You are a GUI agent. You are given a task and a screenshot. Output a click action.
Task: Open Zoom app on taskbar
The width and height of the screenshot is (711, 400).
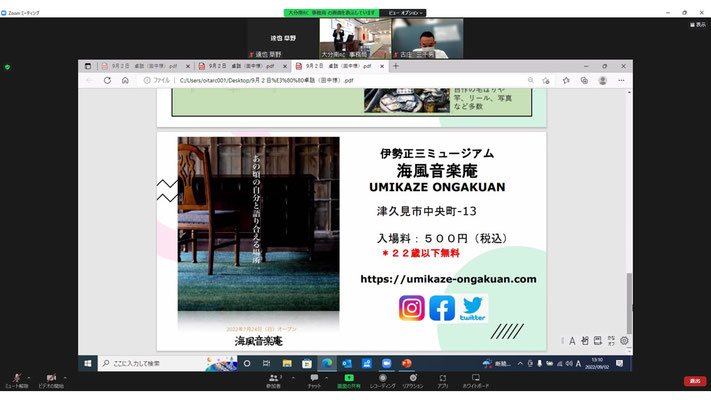tap(386, 363)
